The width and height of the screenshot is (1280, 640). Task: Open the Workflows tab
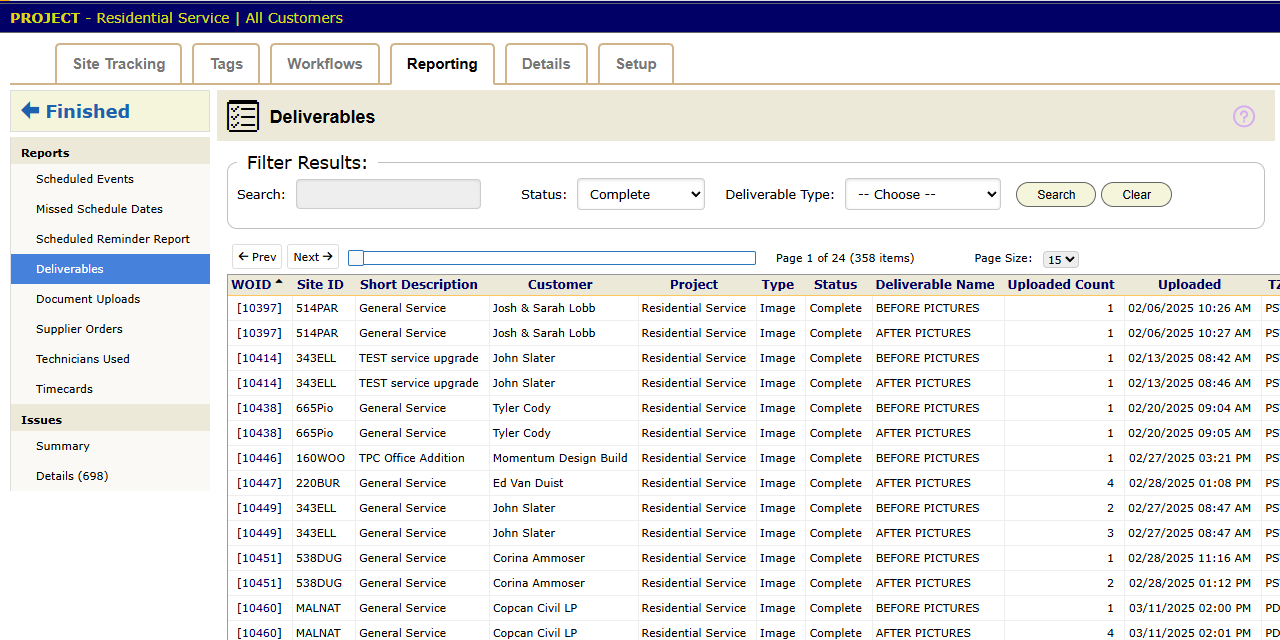tap(325, 63)
